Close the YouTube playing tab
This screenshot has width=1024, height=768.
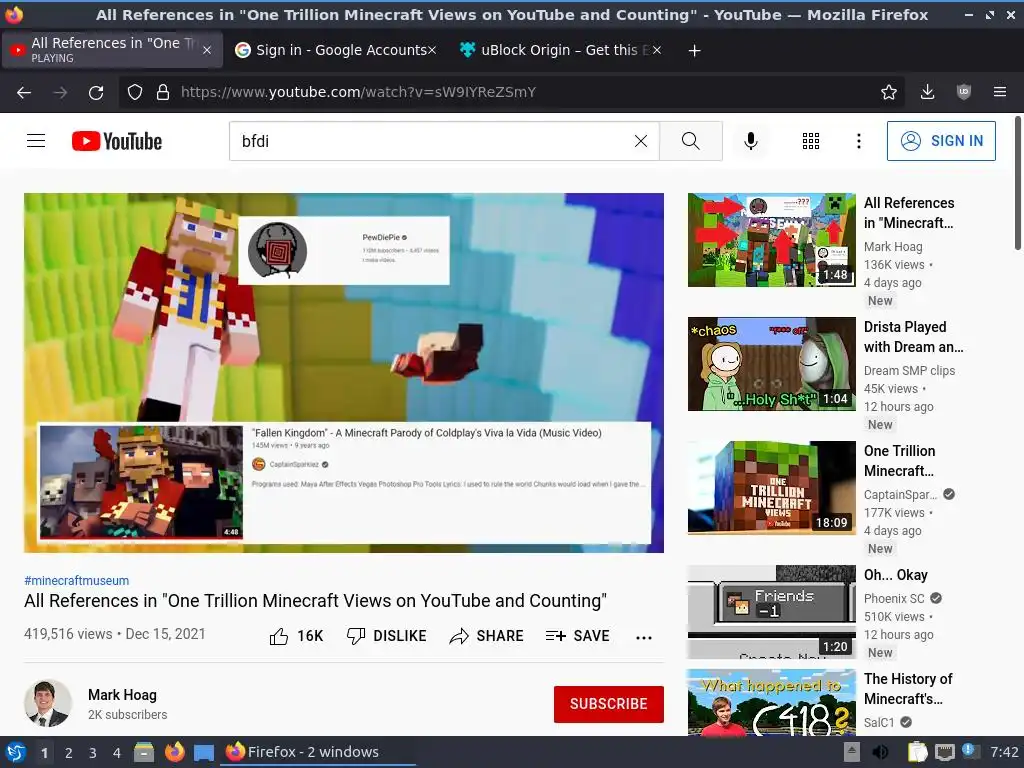click(207, 50)
